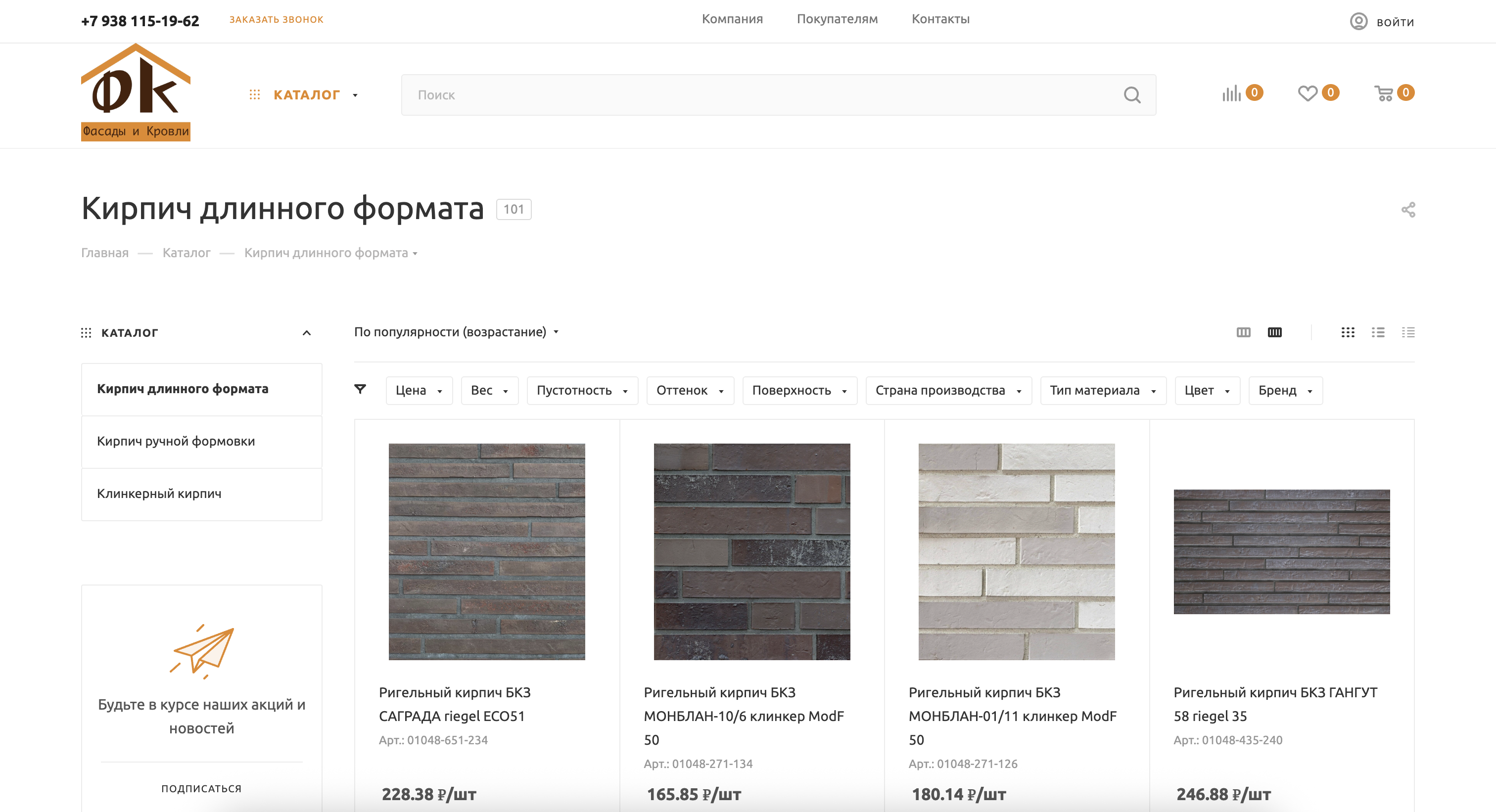The image size is (1496, 812).
Task: Open product title Ригельный кирпич БКЗ САГРАДА riegel ECO51
Action: 455,705
